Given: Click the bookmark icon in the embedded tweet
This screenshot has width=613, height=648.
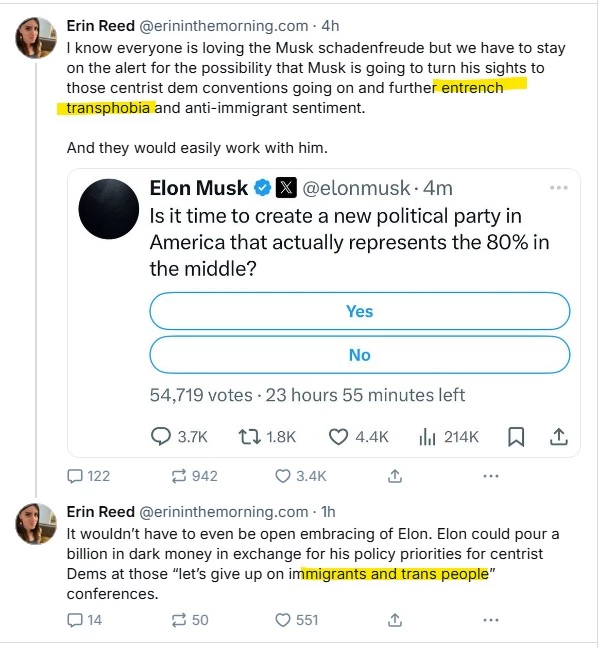Looking at the screenshot, I should (516, 437).
